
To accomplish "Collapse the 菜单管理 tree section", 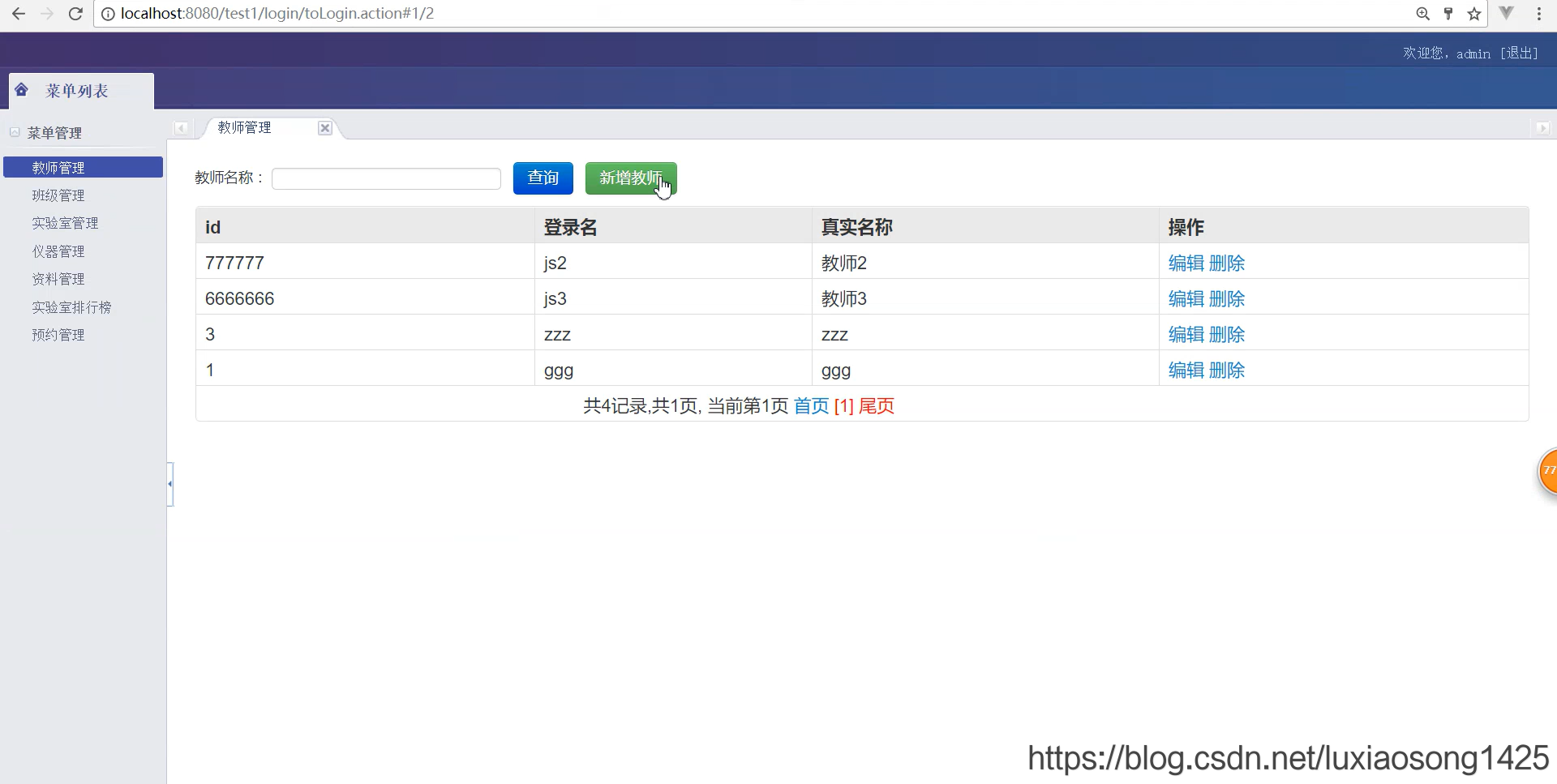I will 15,132.
